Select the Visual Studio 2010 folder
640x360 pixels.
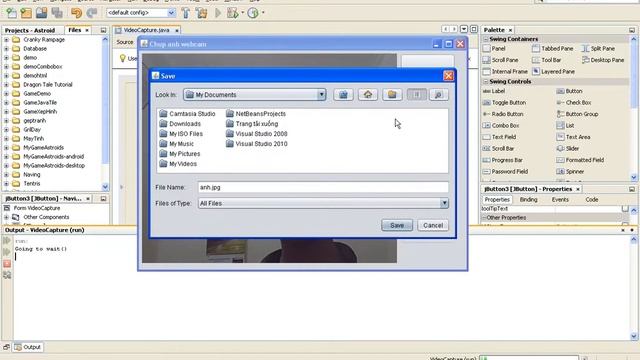click(x=257, y=144)
